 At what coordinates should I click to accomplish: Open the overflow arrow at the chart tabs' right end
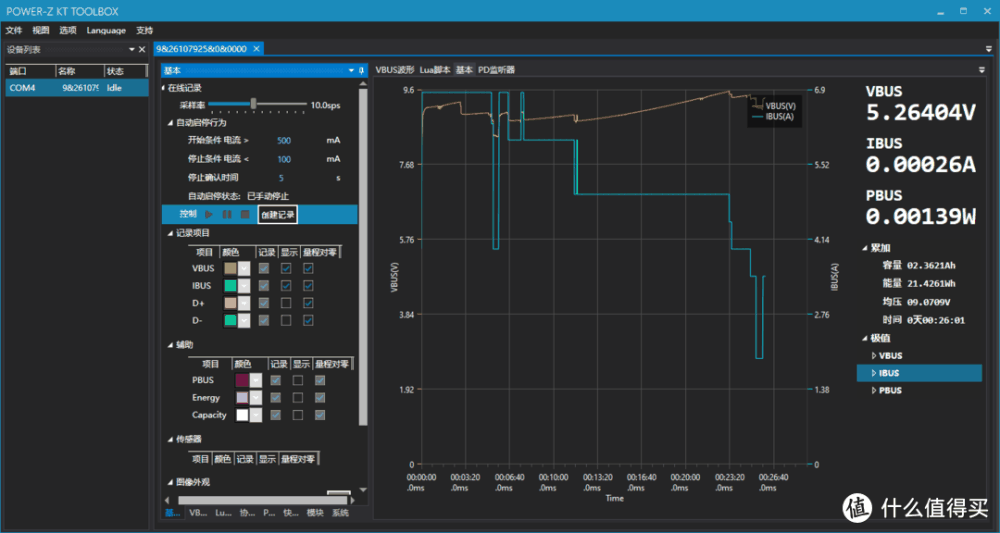click(x=982, y=70)
